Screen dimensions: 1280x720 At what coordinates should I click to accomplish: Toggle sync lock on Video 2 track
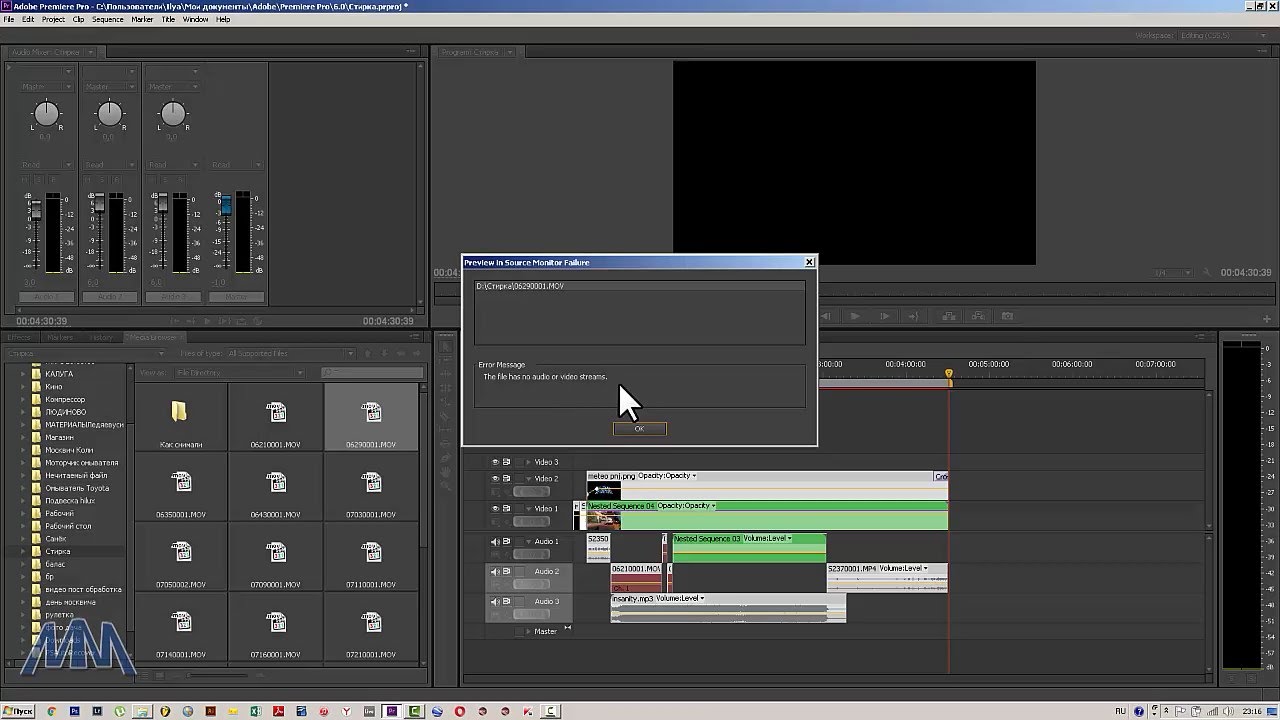pos(507,478)
